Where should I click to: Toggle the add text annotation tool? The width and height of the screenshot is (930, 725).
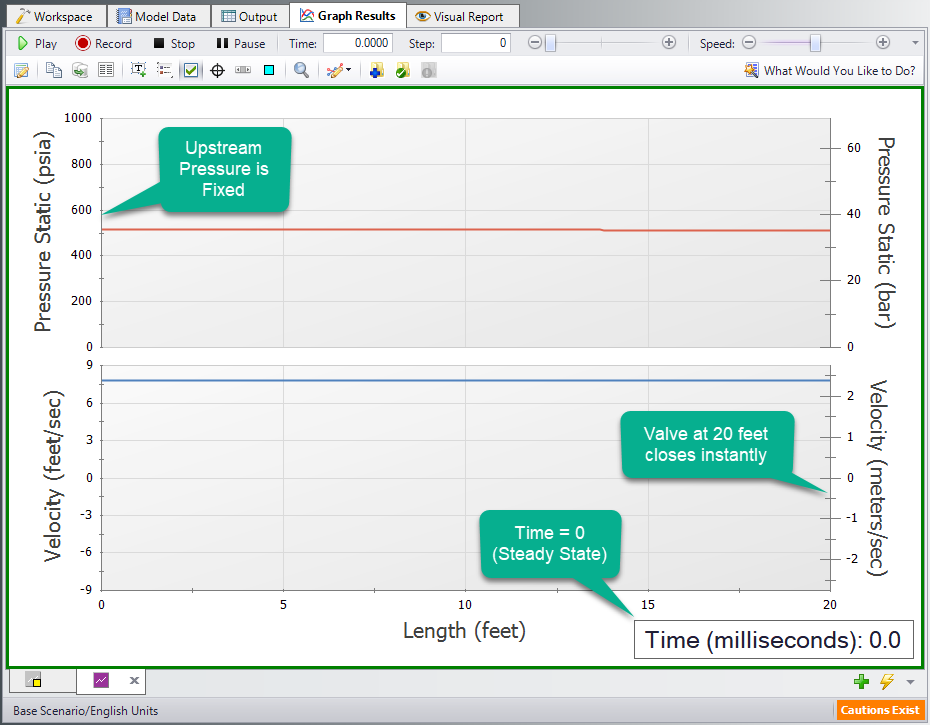136,70
